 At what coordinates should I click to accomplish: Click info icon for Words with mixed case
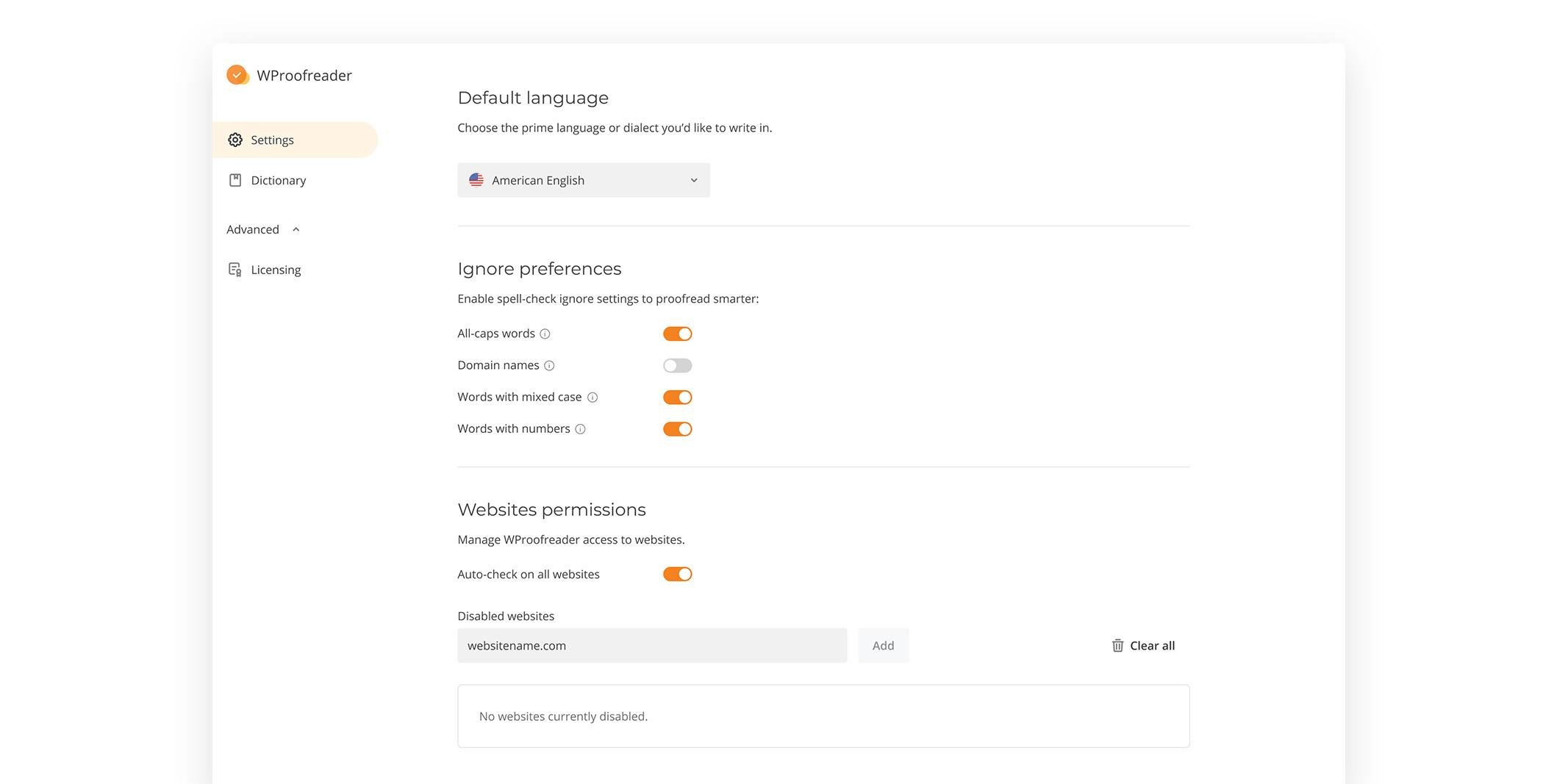(593, 398)
